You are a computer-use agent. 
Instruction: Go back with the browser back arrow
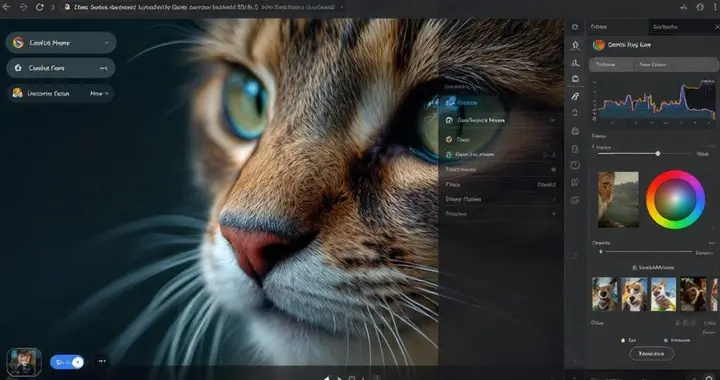pos(6,7)
